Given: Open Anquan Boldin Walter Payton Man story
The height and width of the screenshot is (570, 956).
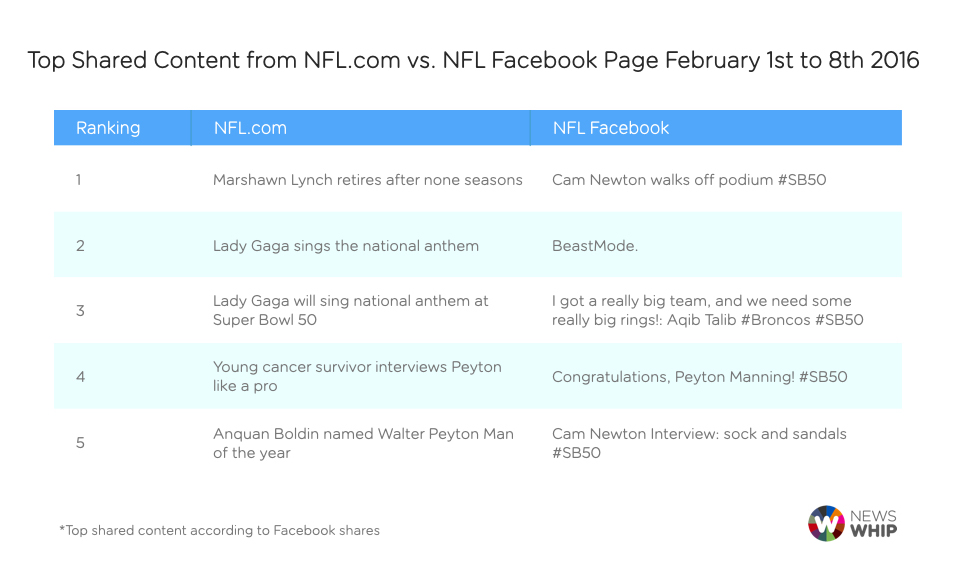Looking at the screenshot, I should click(x=363, y=442).
